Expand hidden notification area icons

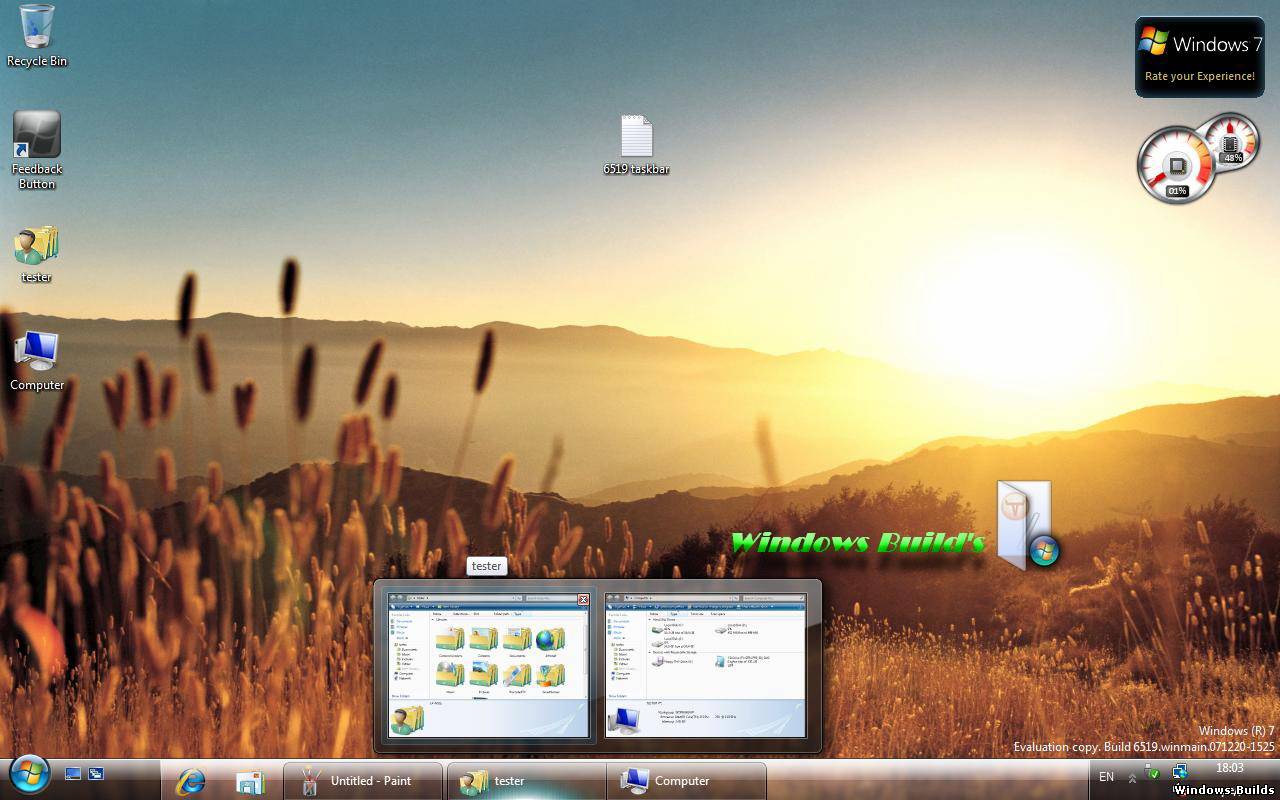[1132, 778]
